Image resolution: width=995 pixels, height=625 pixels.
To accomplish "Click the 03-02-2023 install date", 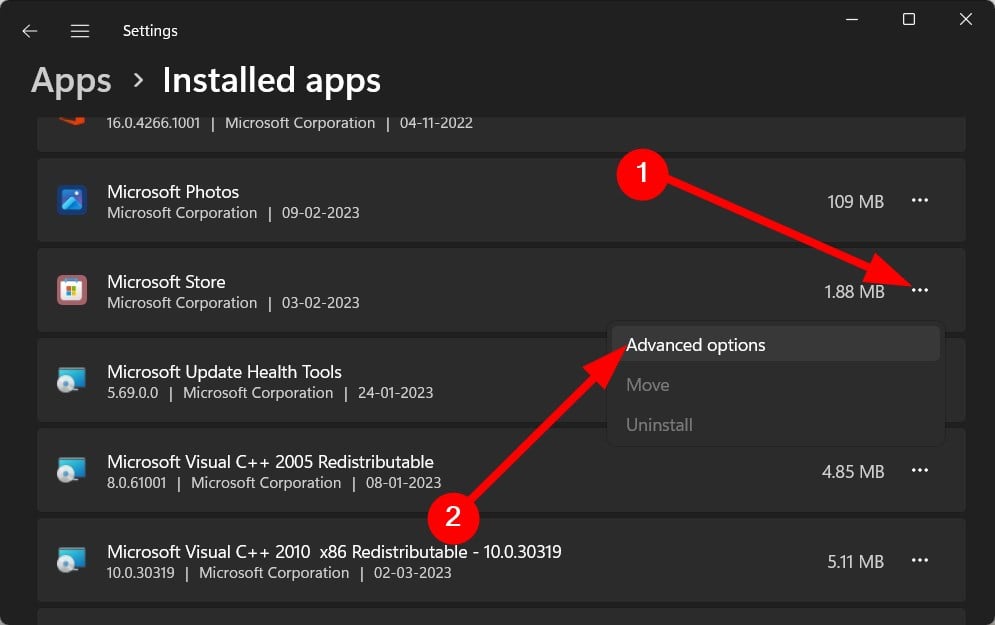I will pyautogui.click(x=320, y=303).
